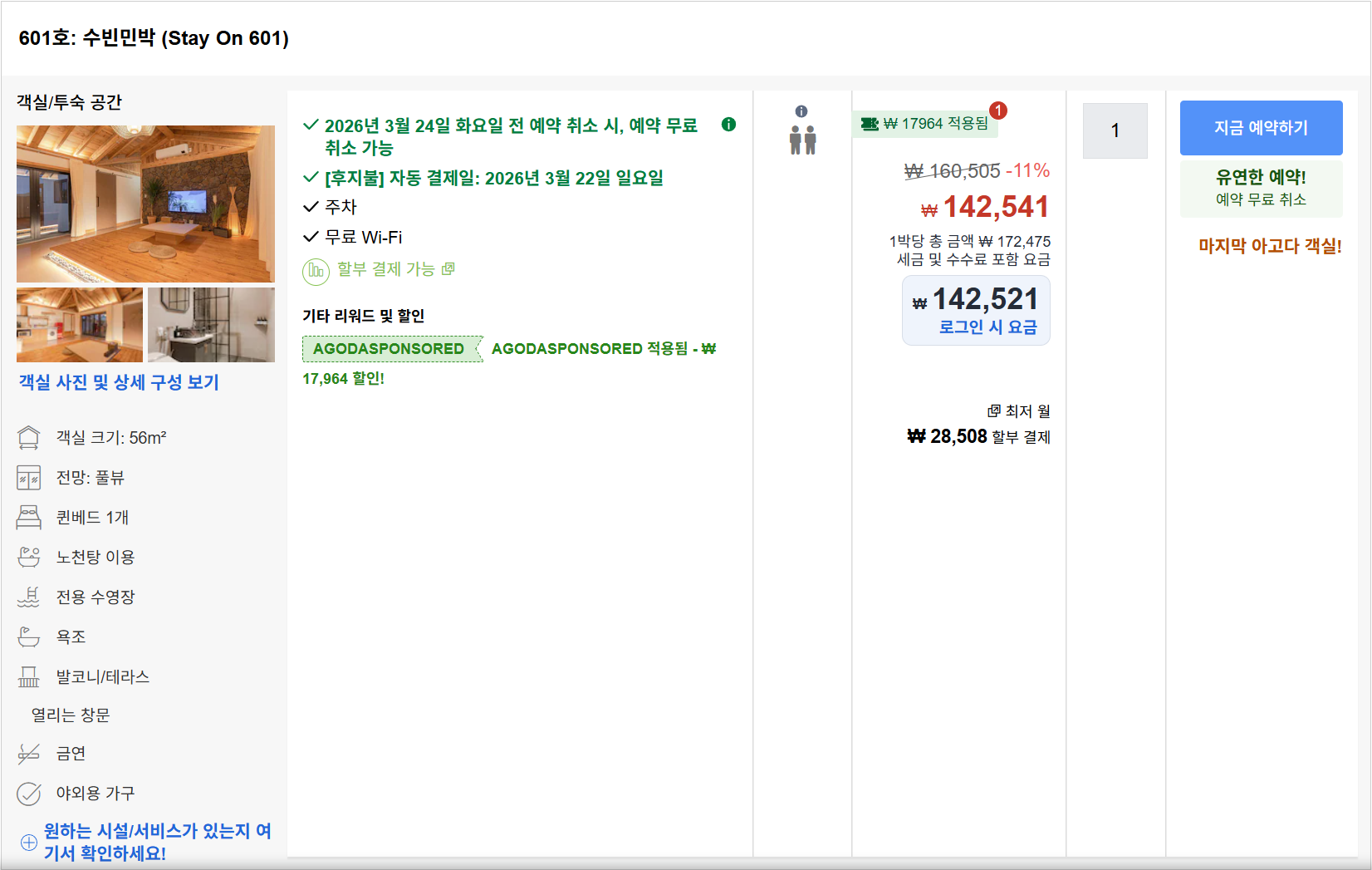Click the struck-through price ₩ 160,505
The image size is (1372, 870).
coord(953,171)
